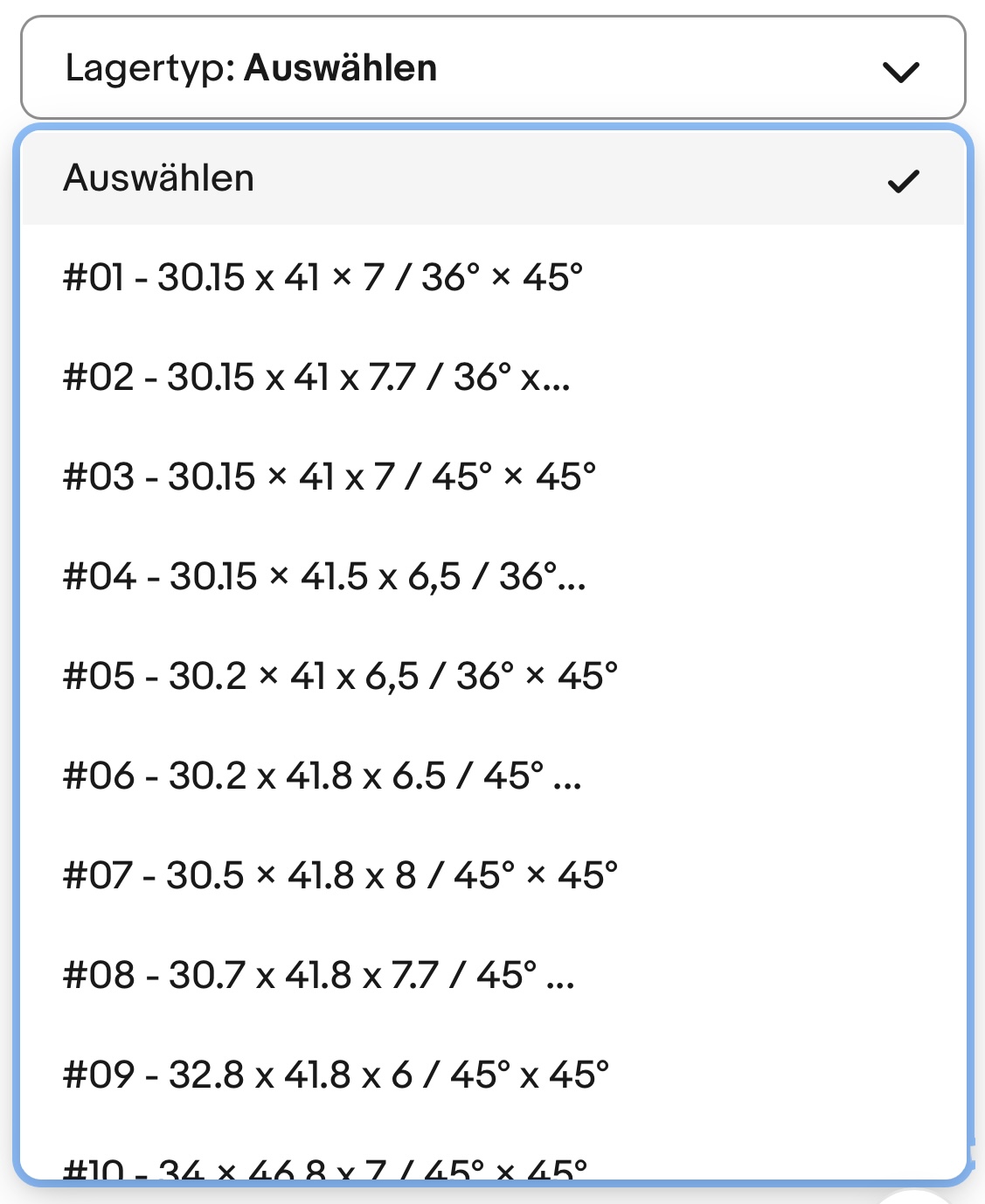
Task: Select bearing #02 - 30.15 x 41 x 7.7
Action: click(x=316, y=378)
